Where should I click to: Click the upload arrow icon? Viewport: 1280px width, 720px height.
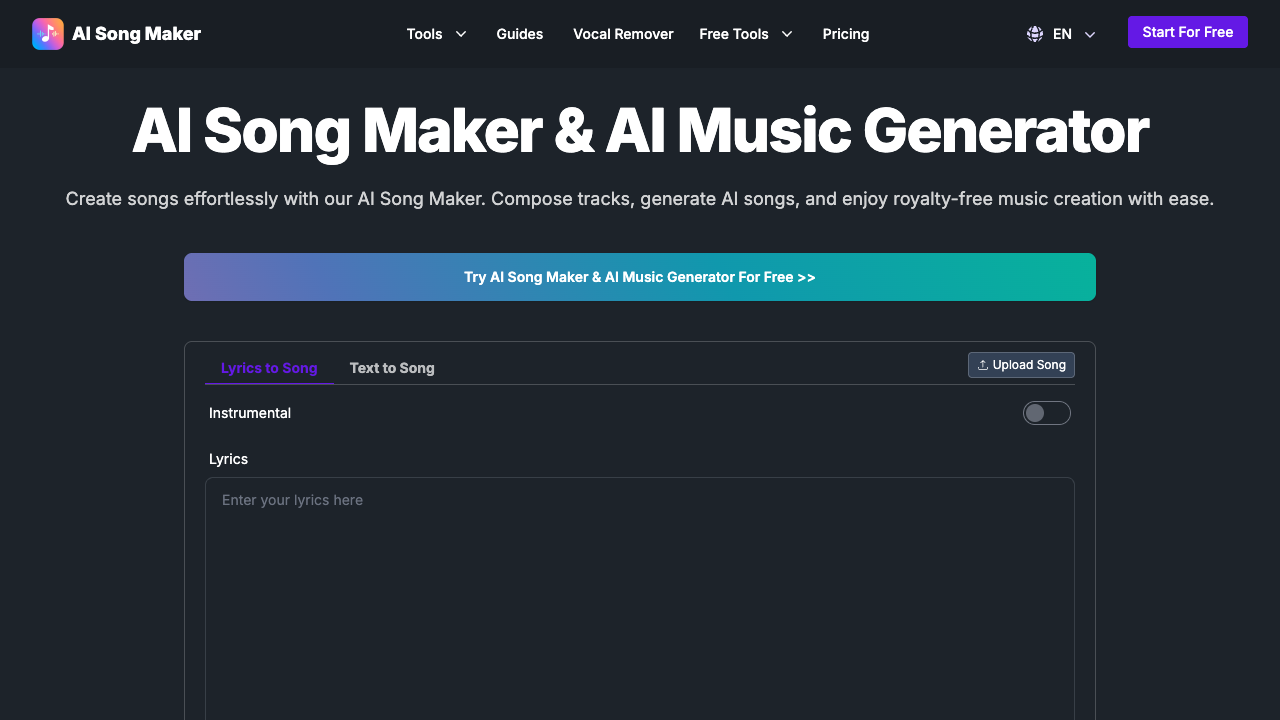[983, 365]
